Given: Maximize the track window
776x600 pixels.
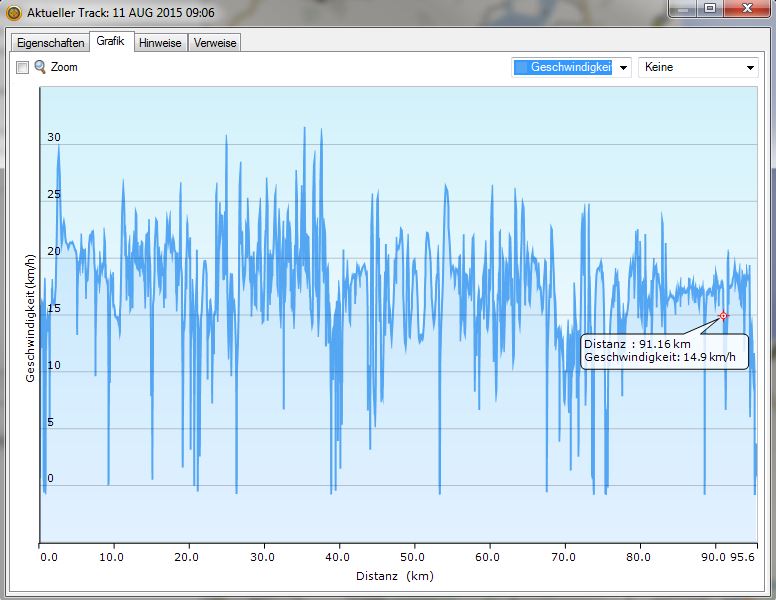Looking at the screenshot, I should tap(710, 9).
